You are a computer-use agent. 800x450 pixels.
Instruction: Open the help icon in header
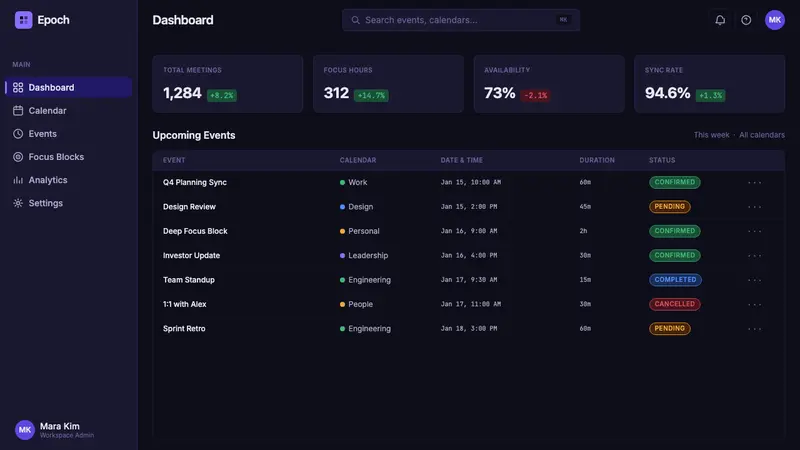(746, 20)
